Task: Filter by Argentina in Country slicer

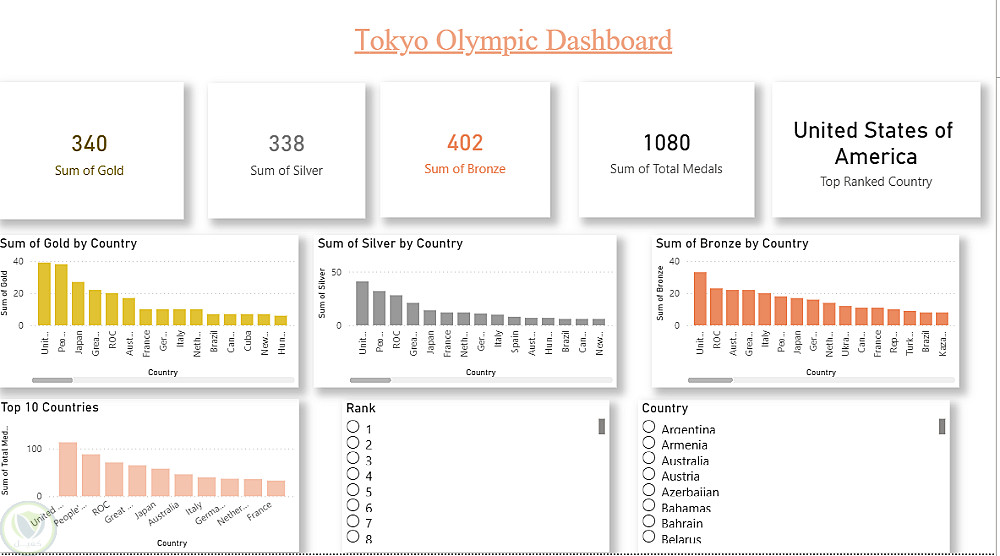Action: [649, 427]
